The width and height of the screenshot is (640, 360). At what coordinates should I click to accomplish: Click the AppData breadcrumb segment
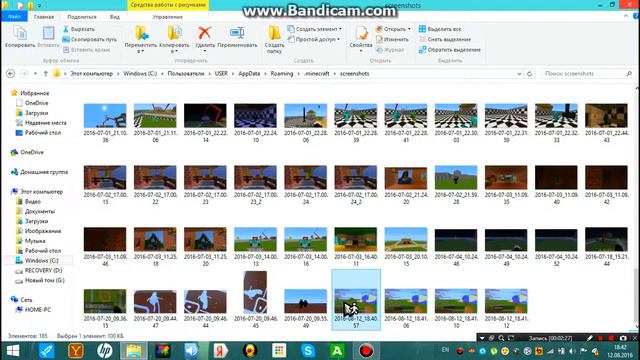point(249,73)
